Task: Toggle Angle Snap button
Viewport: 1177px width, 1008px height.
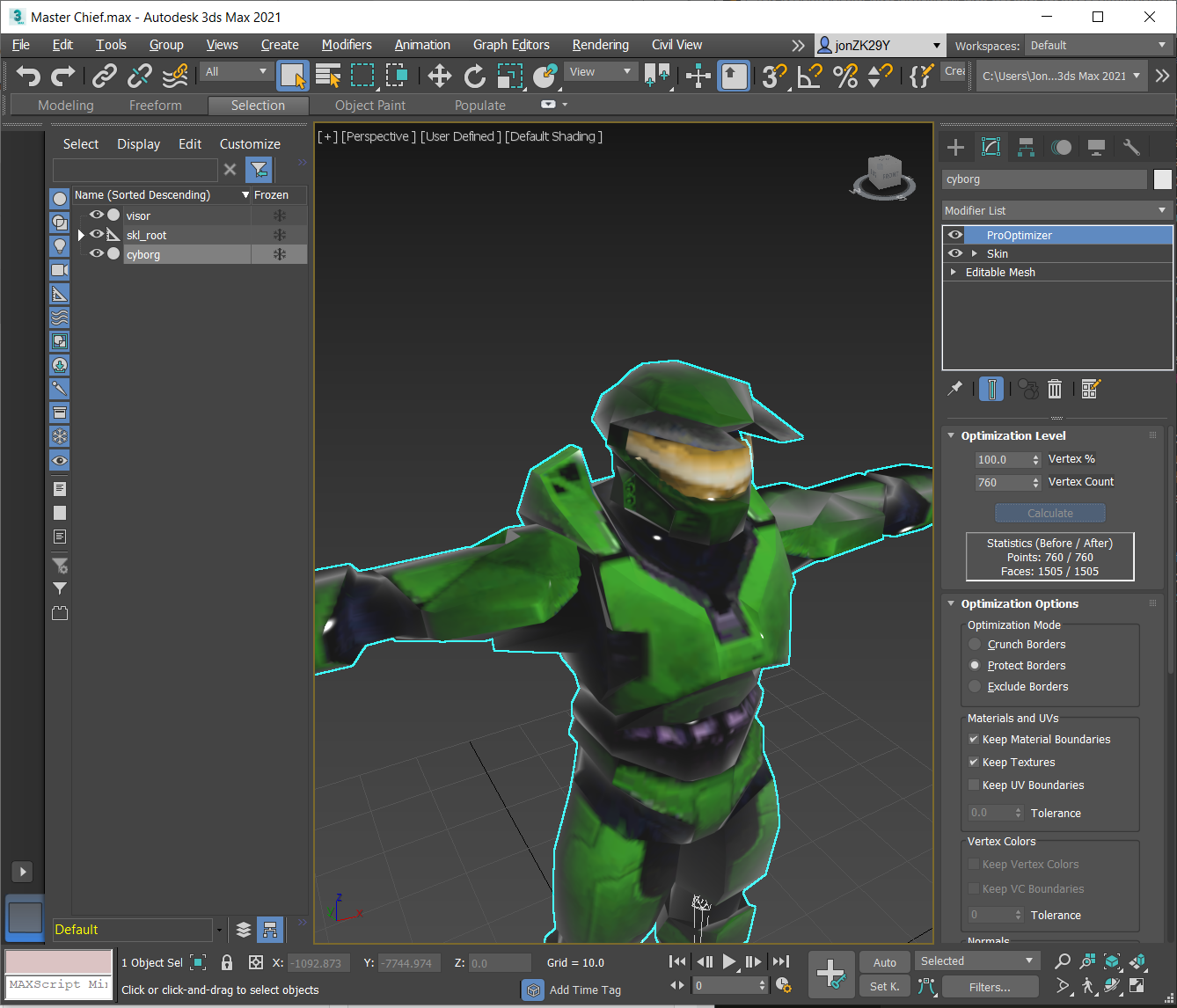Action: click(x=809, y=77)
